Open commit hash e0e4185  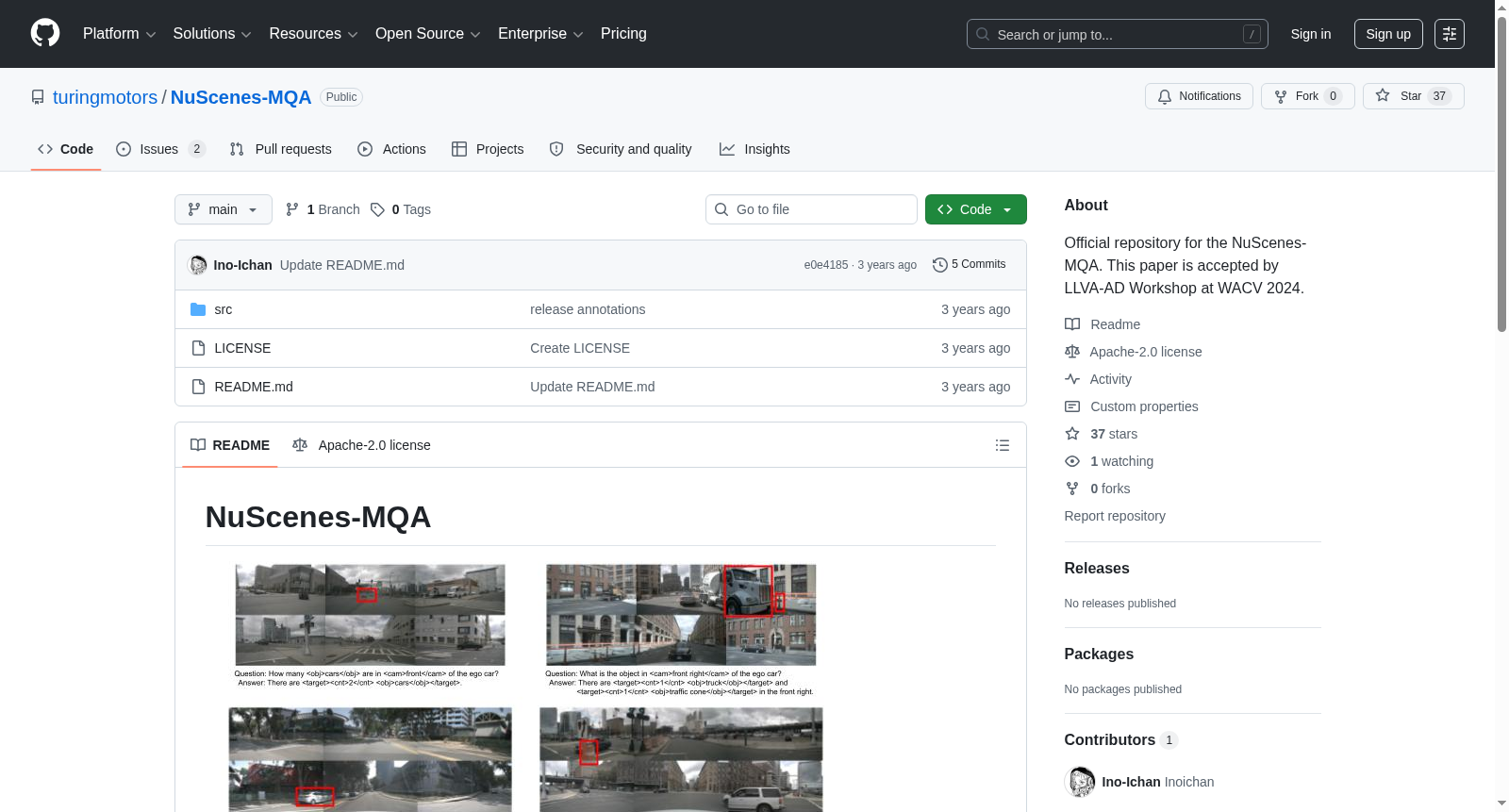[x=826, y=265]
